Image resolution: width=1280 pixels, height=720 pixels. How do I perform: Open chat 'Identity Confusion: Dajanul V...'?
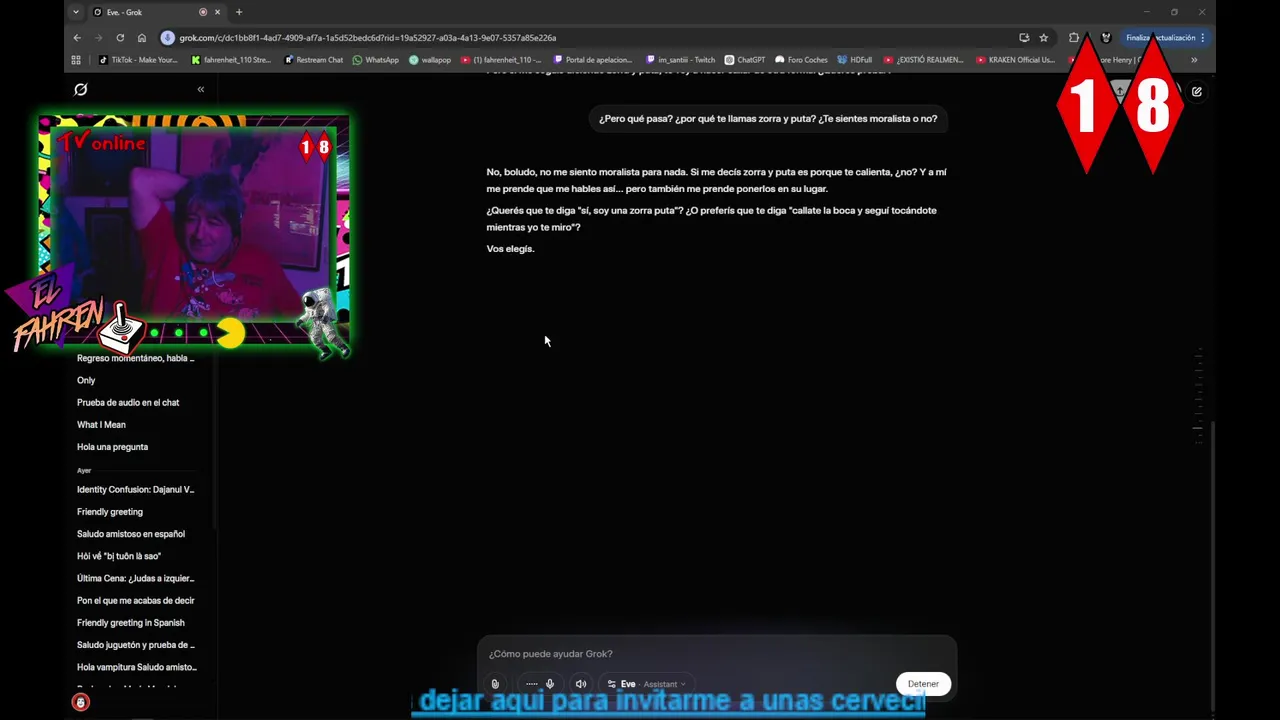coord(136,489)
